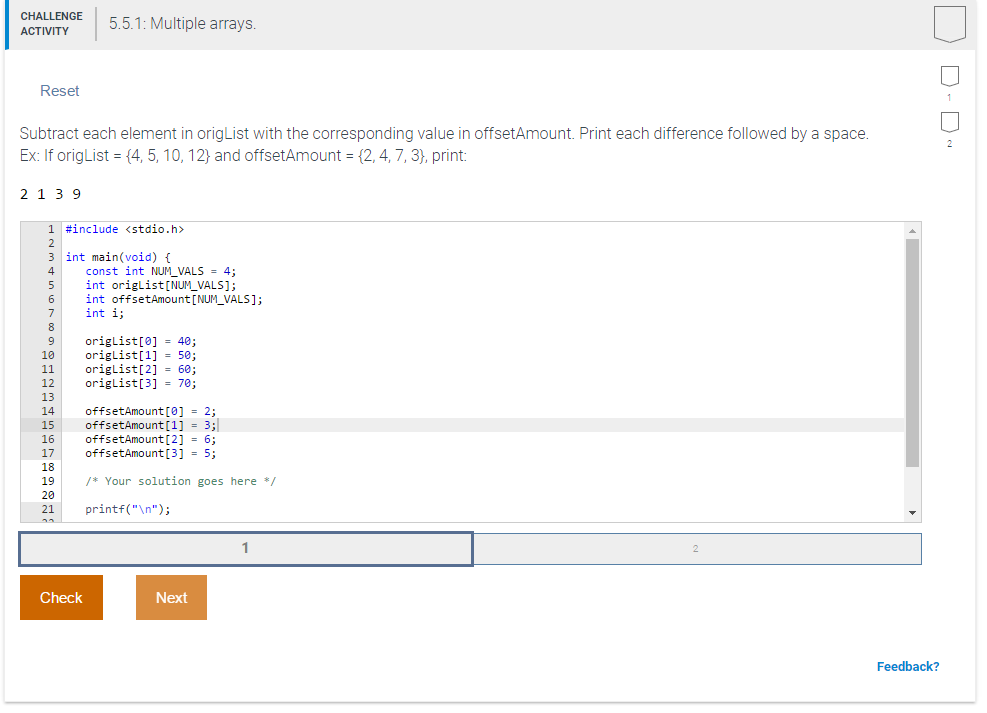Viewport: 987px width, 713px height.
Task: Click the large activity completion badge icon
Action: (949, 24)
